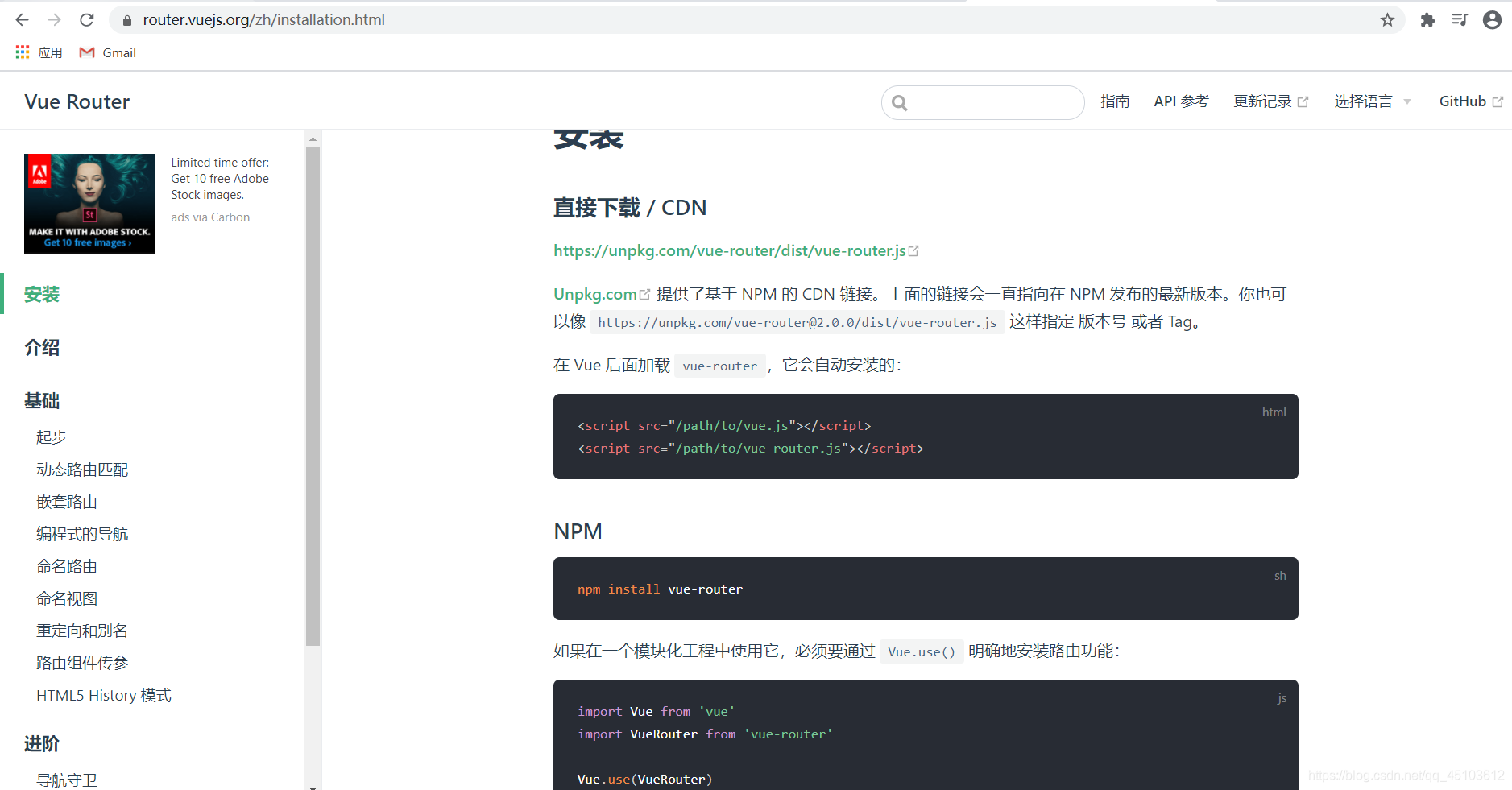1512x790 pixels.
Task: Click the external link icon beside 更新记录
Action: click(x=1303, y=102)
